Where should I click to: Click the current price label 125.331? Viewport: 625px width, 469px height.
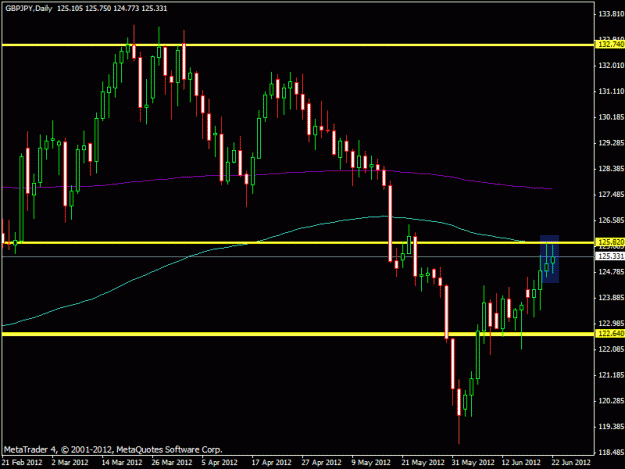click(610, 256)
